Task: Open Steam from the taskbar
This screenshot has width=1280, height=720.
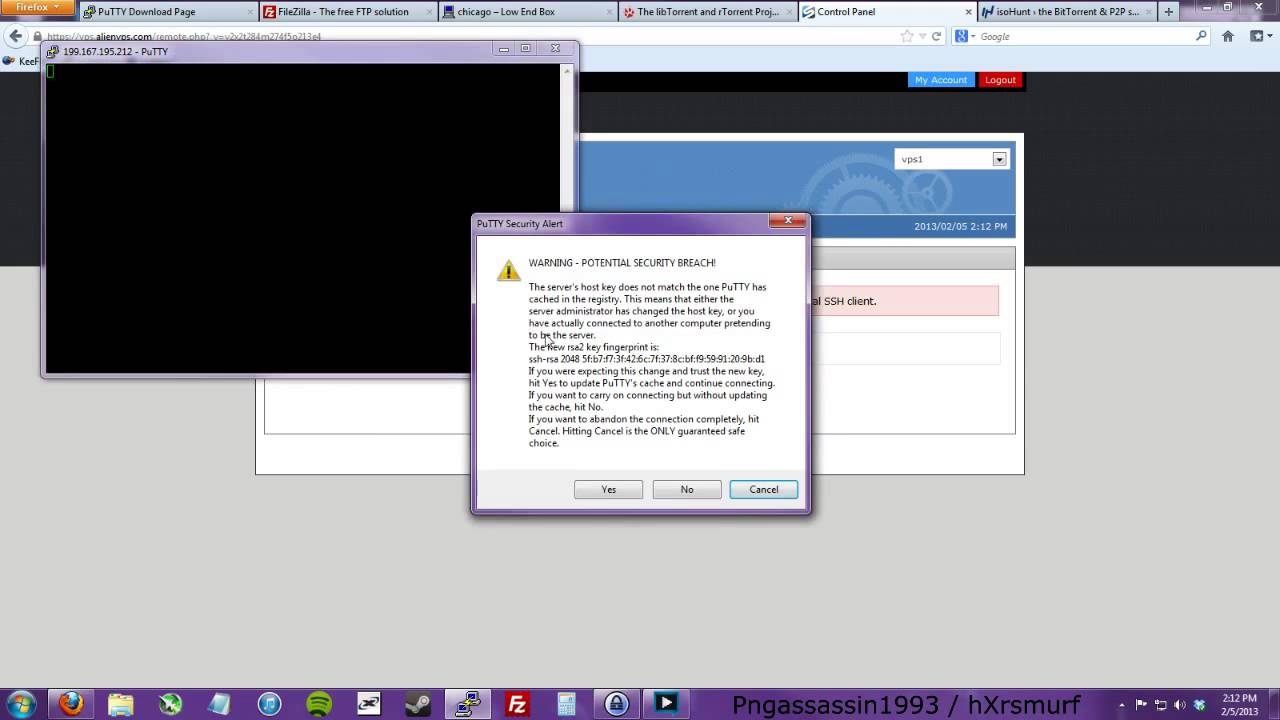Action: 418,704
